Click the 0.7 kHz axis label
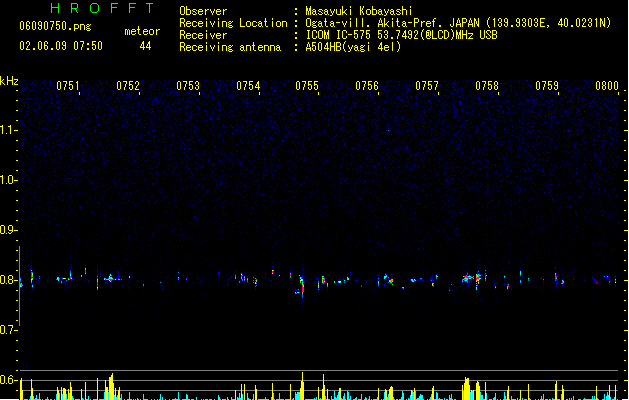 click(8, 330)
